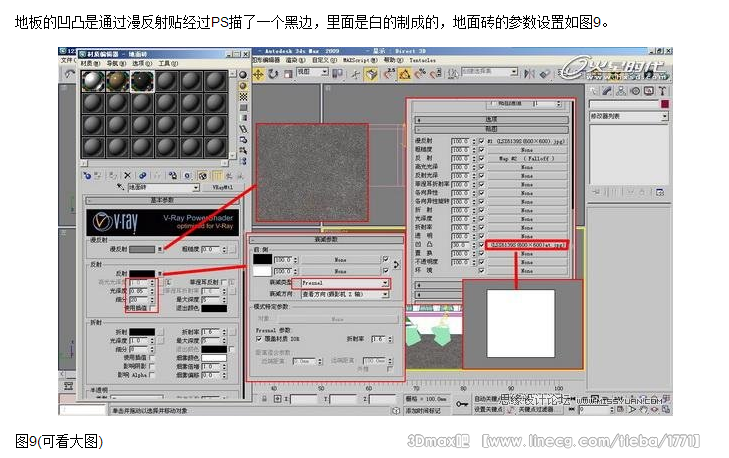Toggle the 影响阴影 checkbox

click(x=152, y=366)
